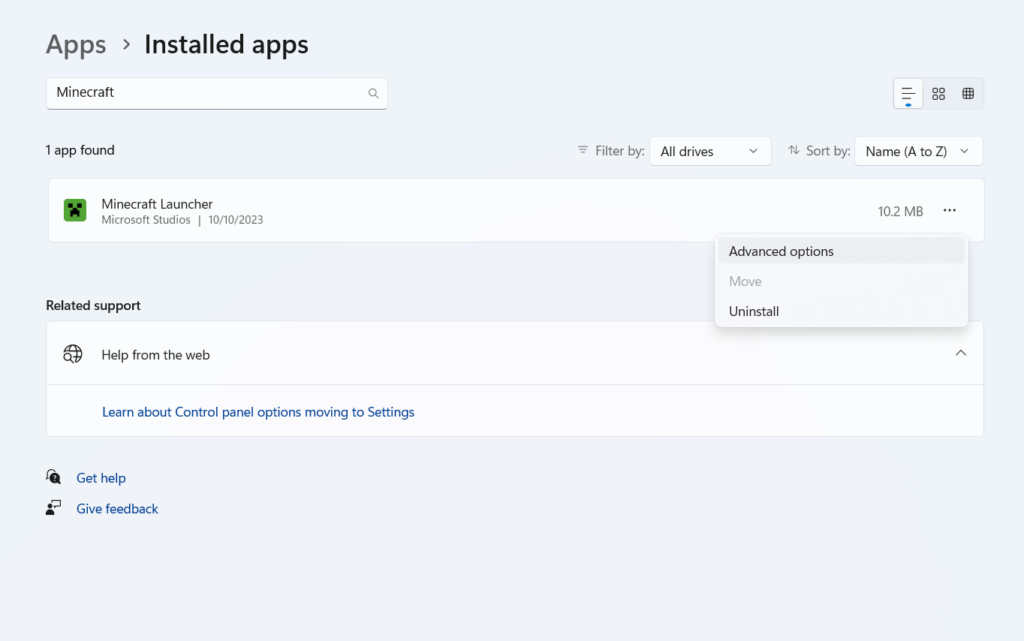
Task: Open the All drives filter dropdown
Action: click(x=710, y=150)
